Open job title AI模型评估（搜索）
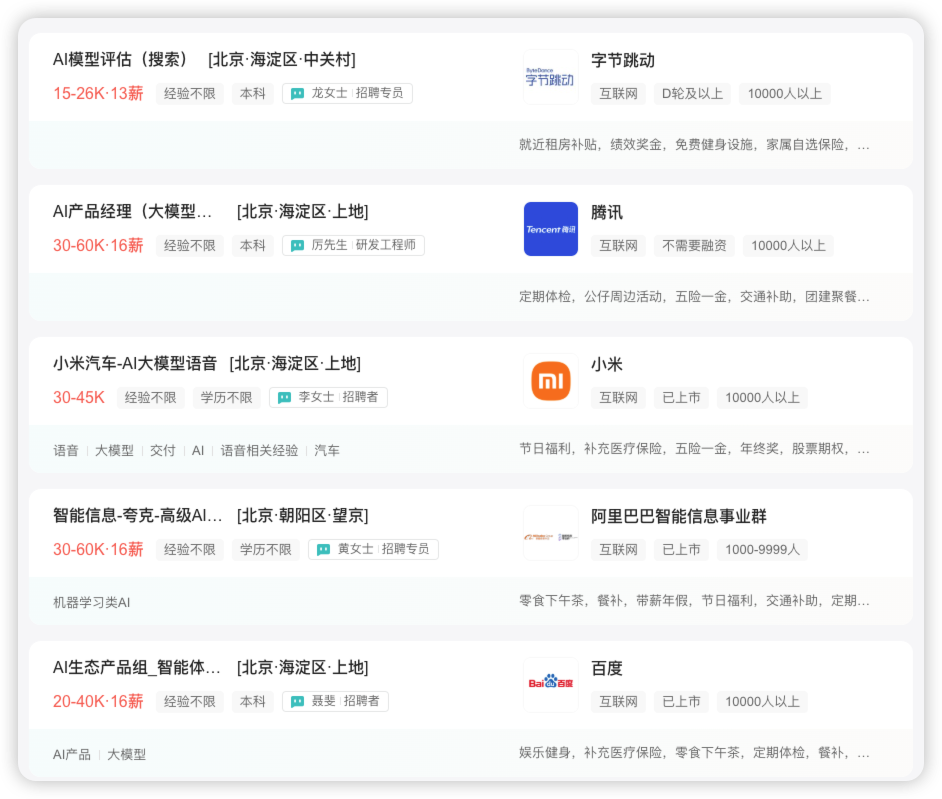The height and width of the screenshot is (799, 942). [x=120, y=59]
